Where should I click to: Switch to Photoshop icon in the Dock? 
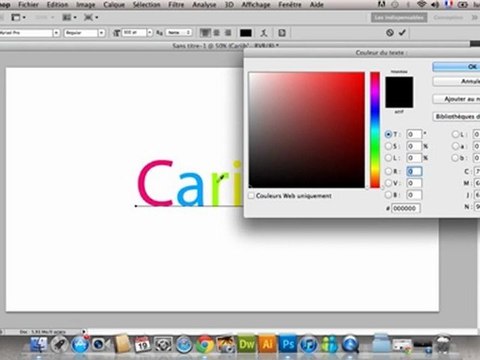288,344
